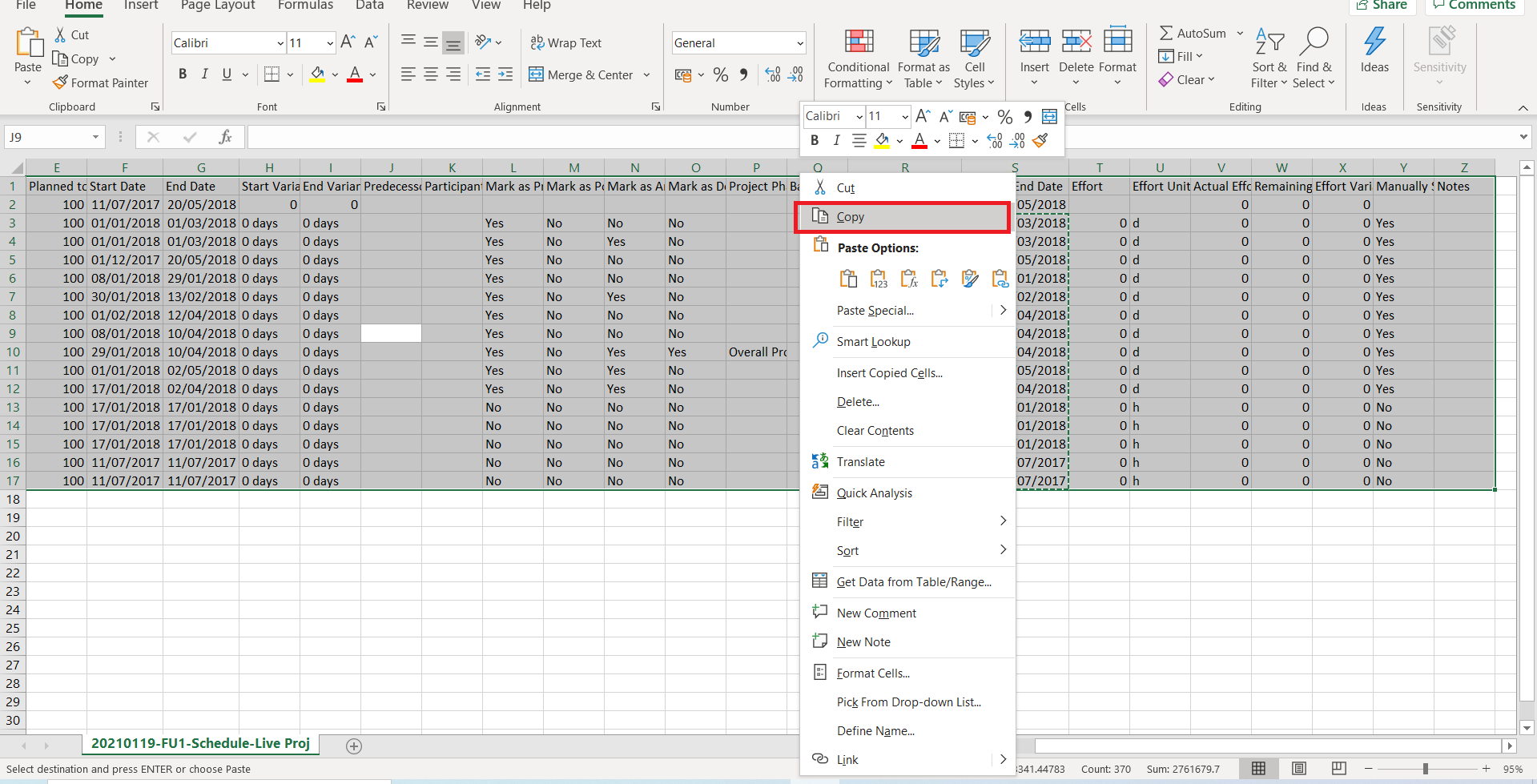Click in the formula bar input
Screen dimensions: 1537x784
tap(882, 137)
